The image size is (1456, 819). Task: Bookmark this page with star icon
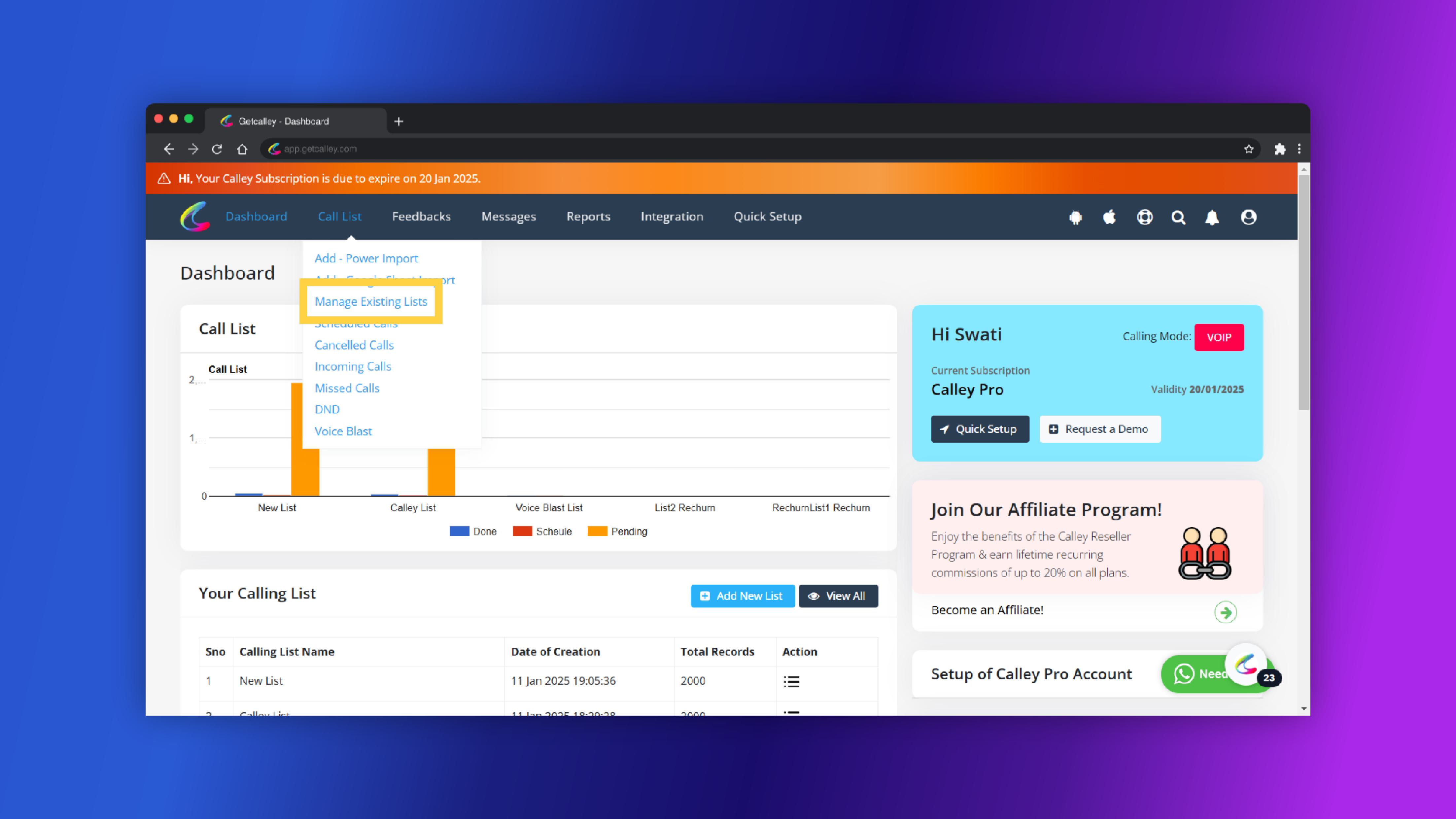point(1249,149)
